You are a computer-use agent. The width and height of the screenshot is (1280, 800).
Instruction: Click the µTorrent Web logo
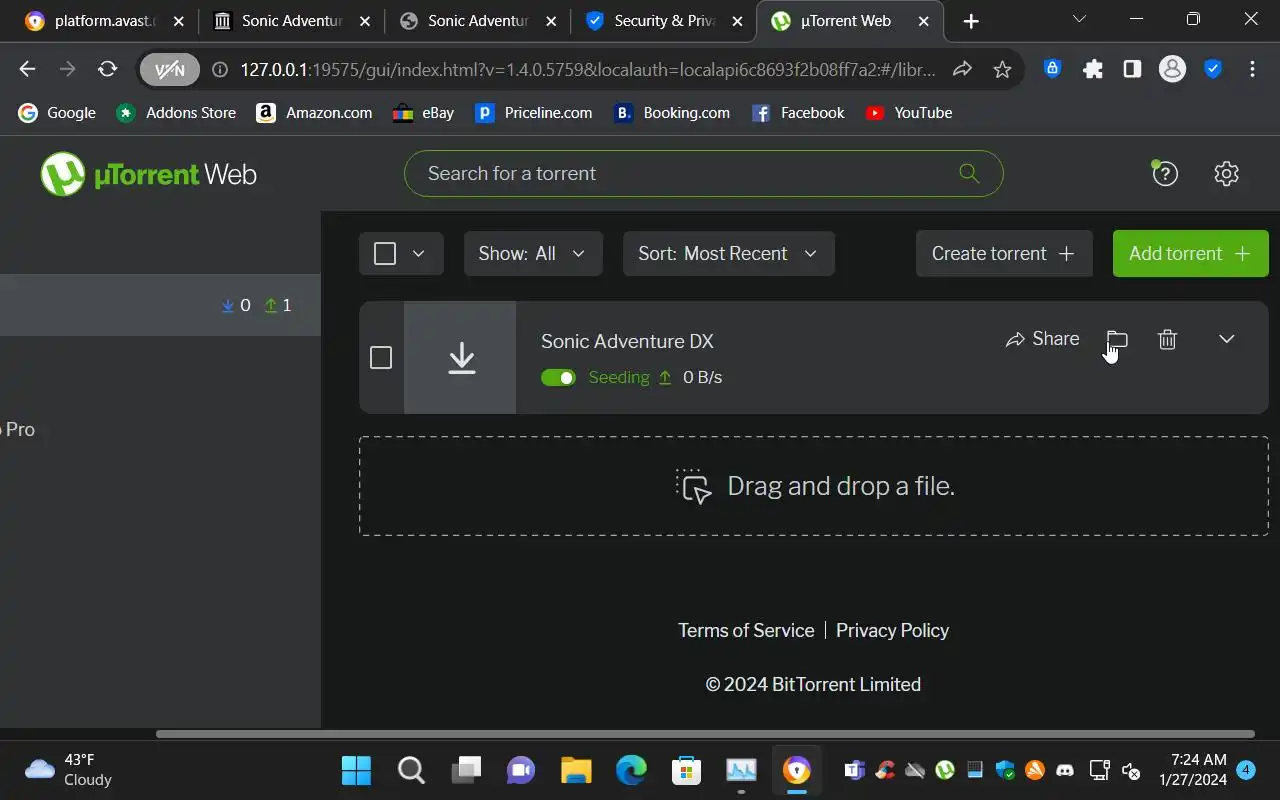[x=148, y=174]
